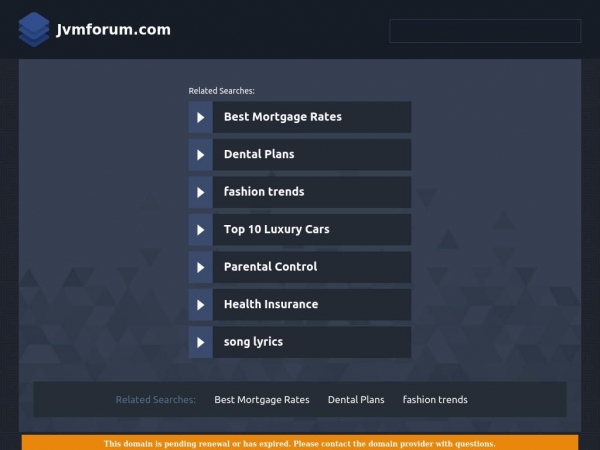Click arrow icon beside Health Insurance
Image resolution: width=600 pixels, height=450 pixels.
(x=201, y=305)
